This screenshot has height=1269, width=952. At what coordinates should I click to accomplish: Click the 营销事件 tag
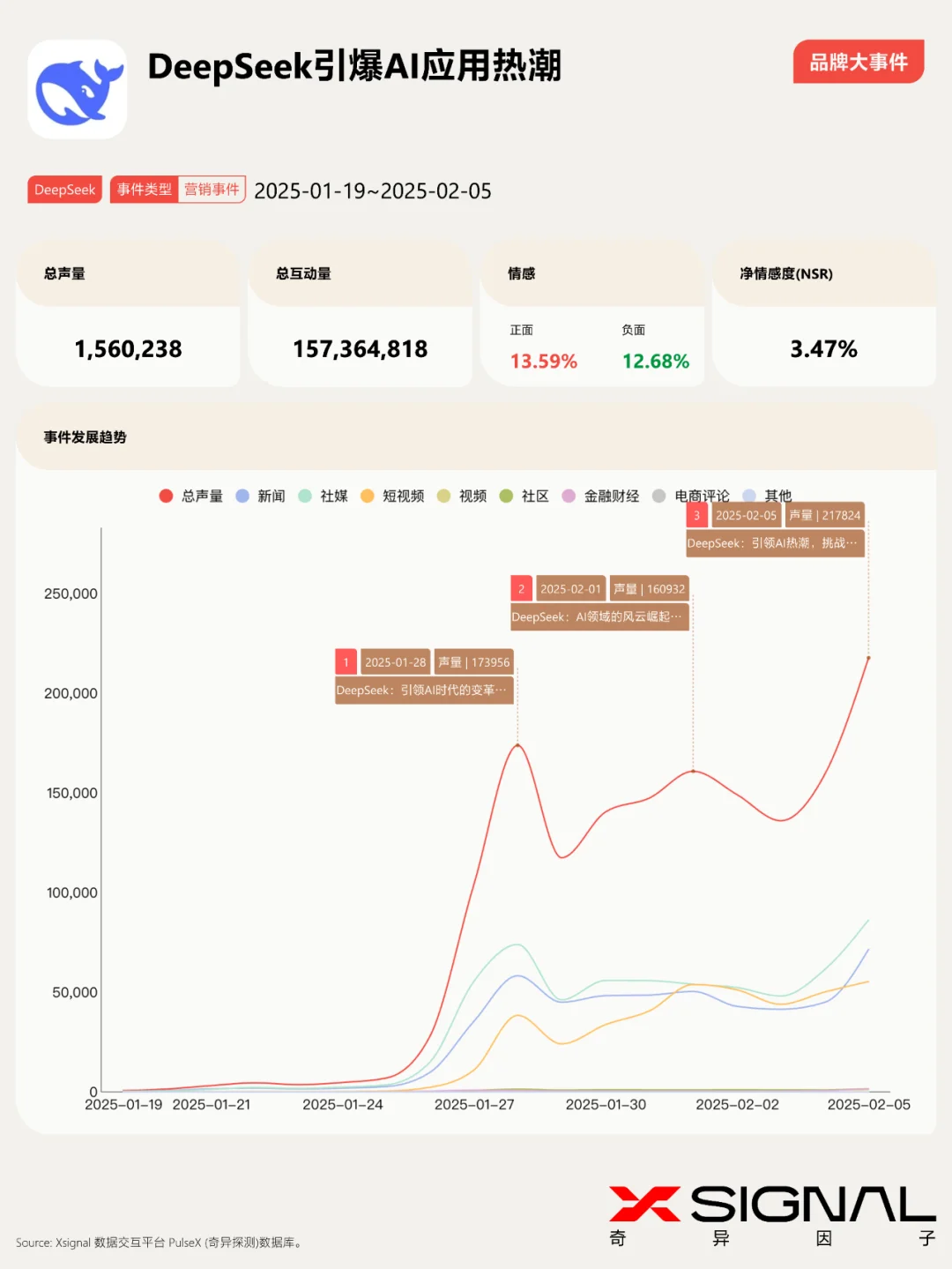coord(212,190)
